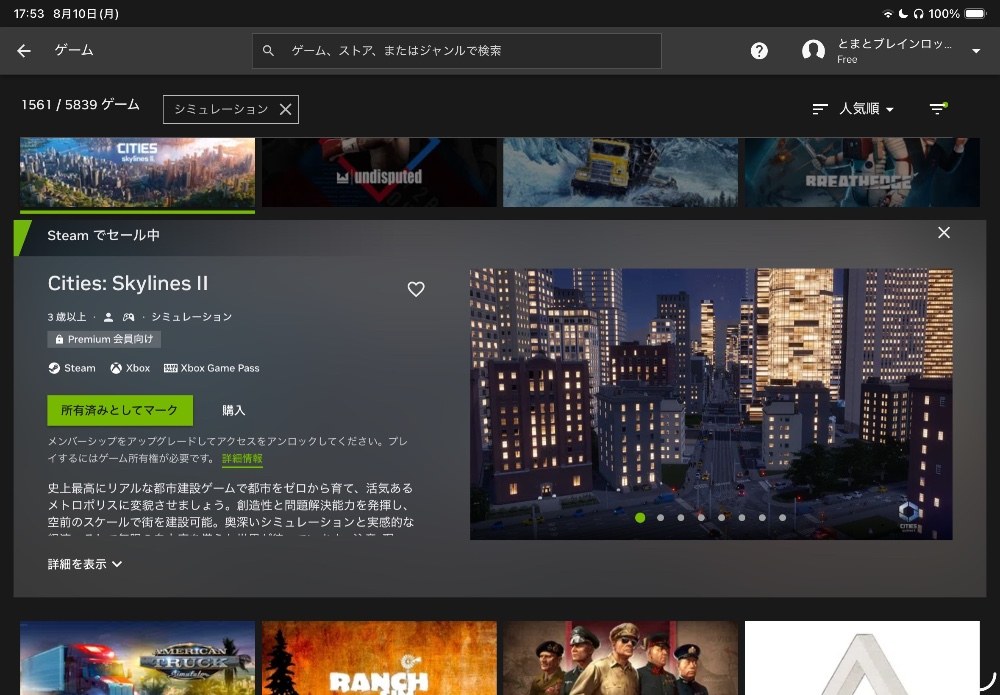Open the filter options icon
The image size is (1000, 695).
[x=938, y=109]
